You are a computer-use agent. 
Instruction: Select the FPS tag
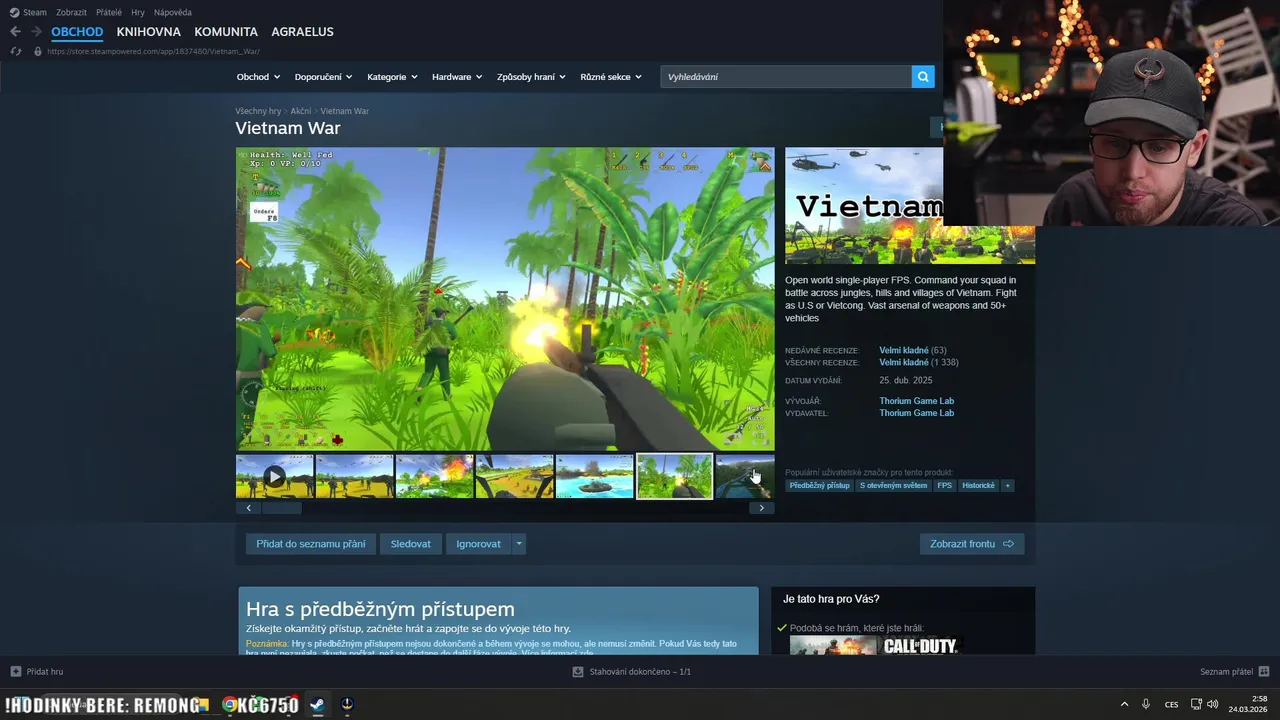pos(945,485)
